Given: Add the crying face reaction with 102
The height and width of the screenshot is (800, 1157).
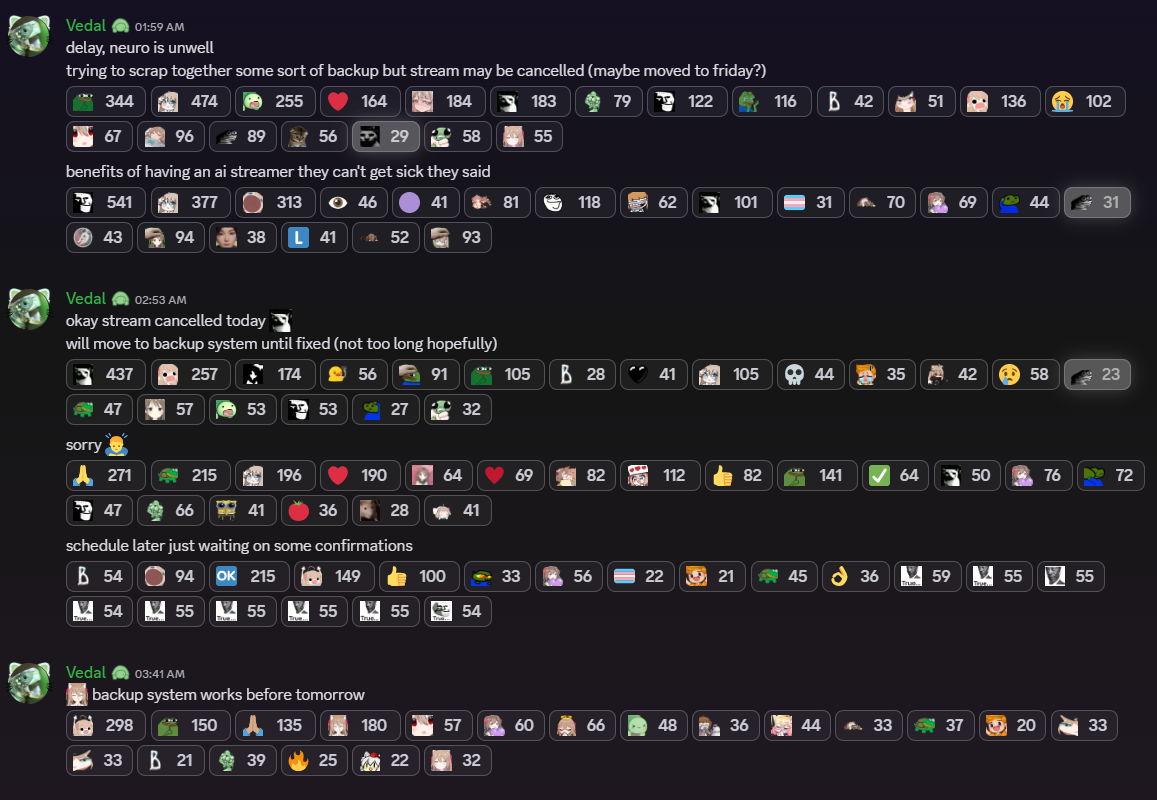Looking at the screenshot, I should pos(1085,102).
